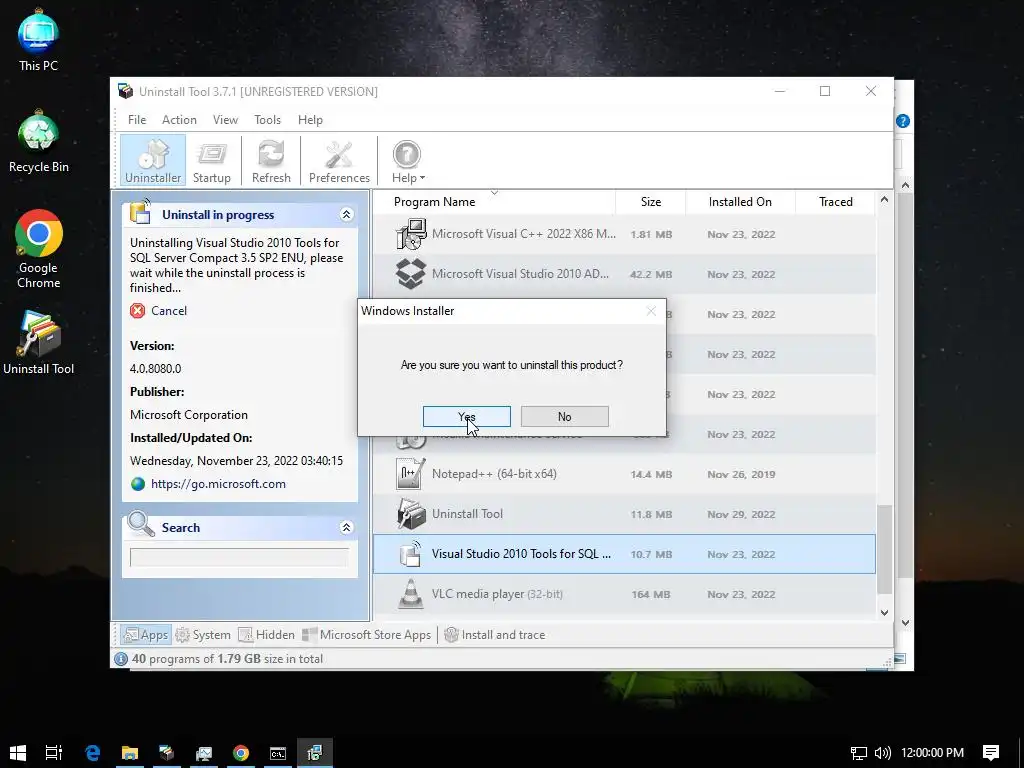Open the volume control in tray
Image resolution: width=1024 pixels, height=768 pixels.
[x=883, y=753]
